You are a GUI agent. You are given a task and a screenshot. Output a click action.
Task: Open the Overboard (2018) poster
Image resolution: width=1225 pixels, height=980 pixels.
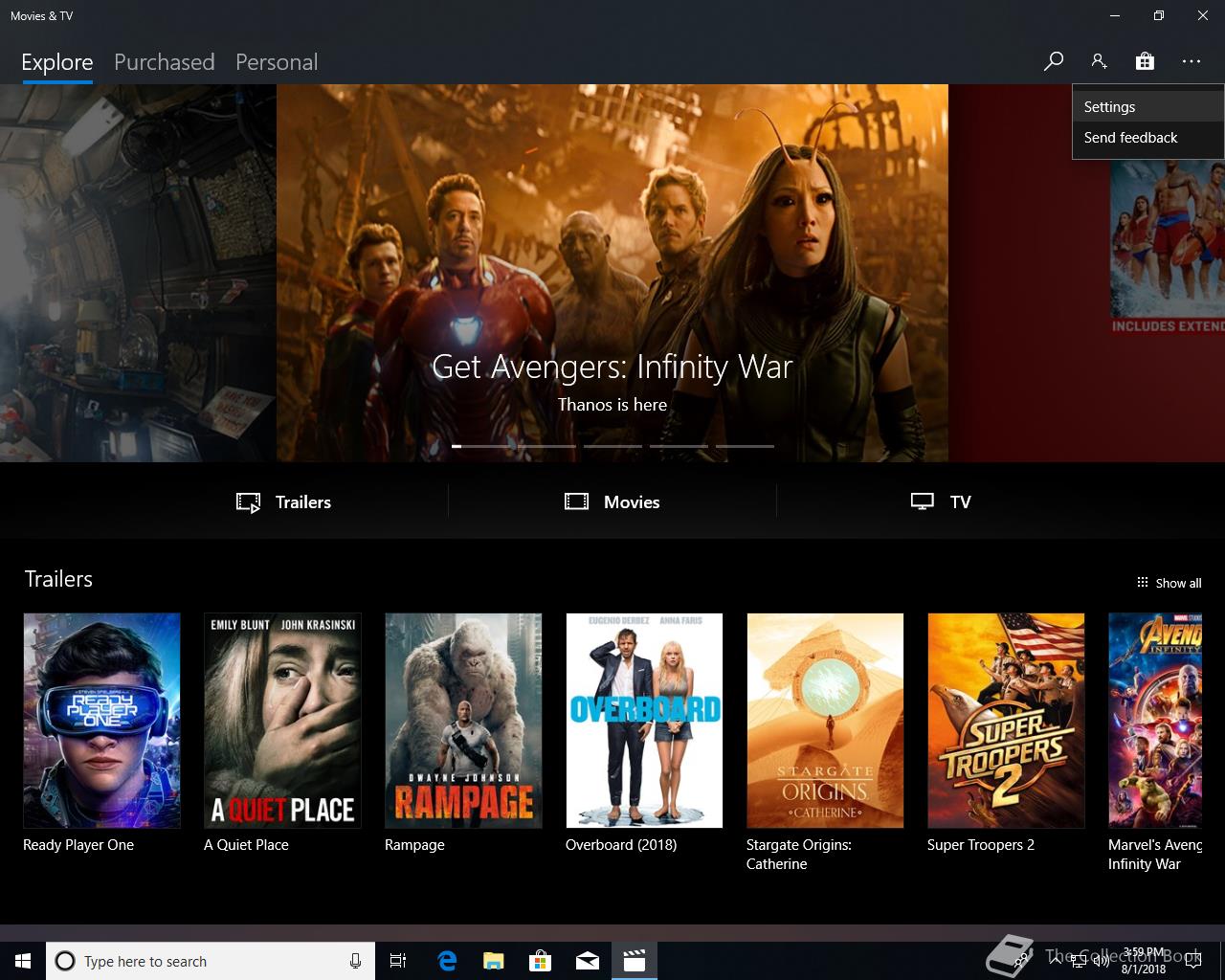(x=644, y=721)
